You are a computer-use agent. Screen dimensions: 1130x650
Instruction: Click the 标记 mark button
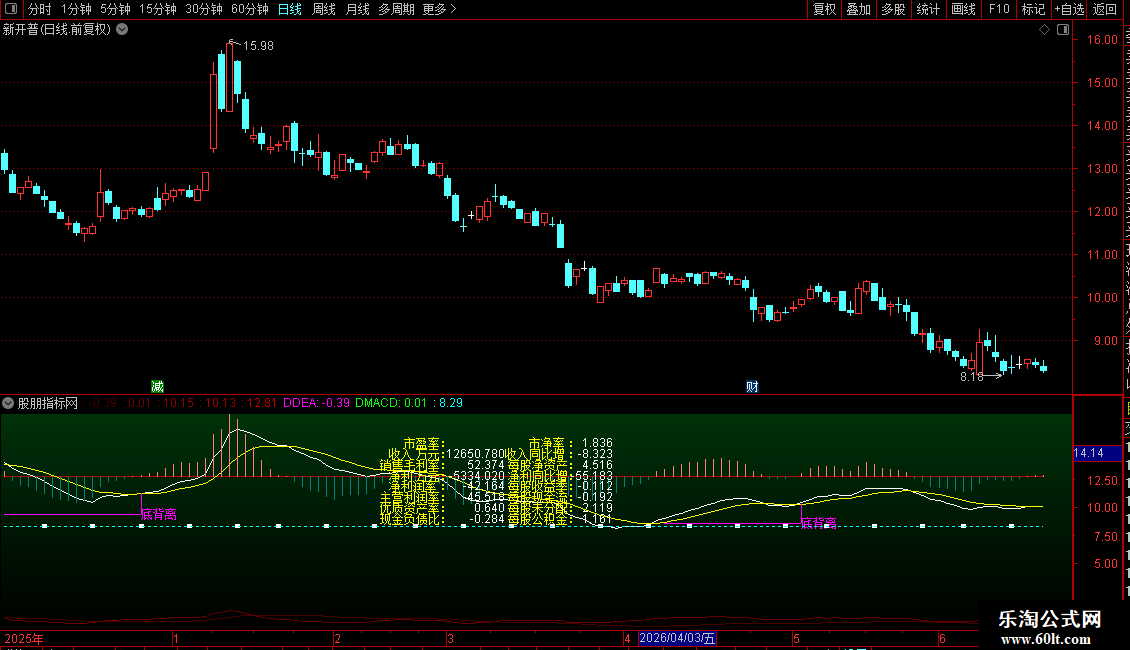(1033, 9)
